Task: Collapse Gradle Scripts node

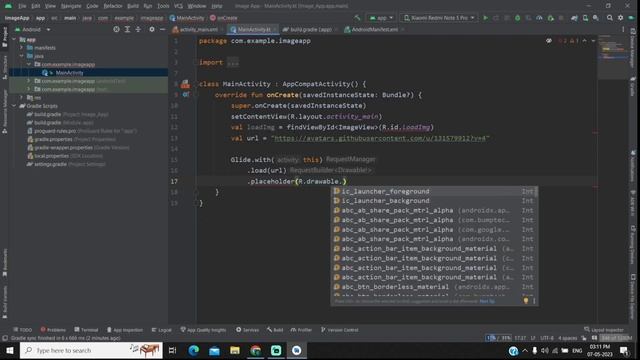Action: (14, 106)
